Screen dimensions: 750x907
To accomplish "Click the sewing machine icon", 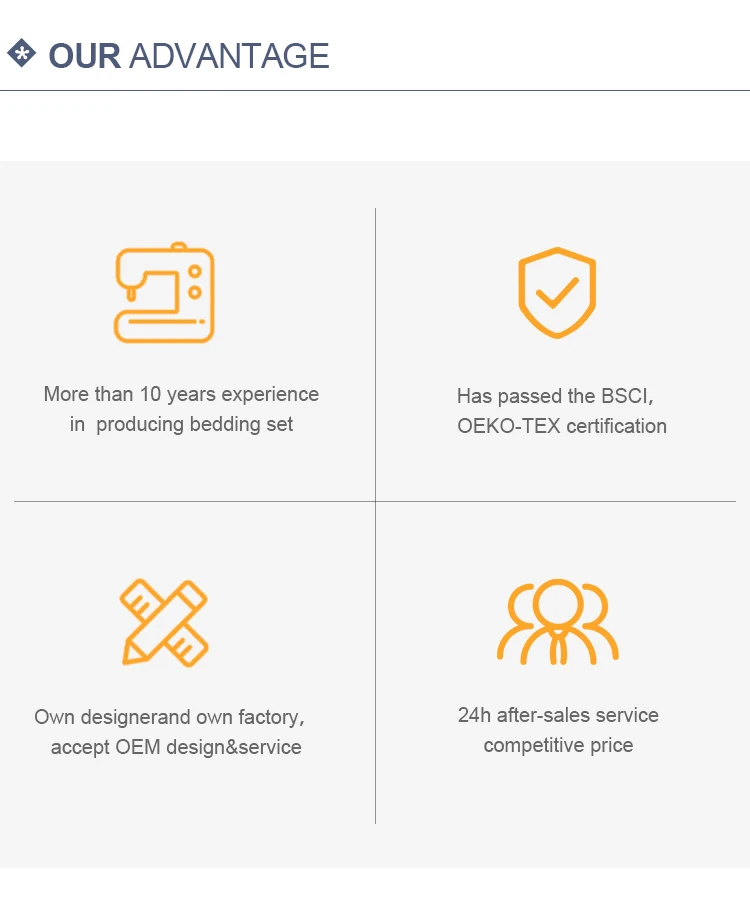I will [164, 294].
